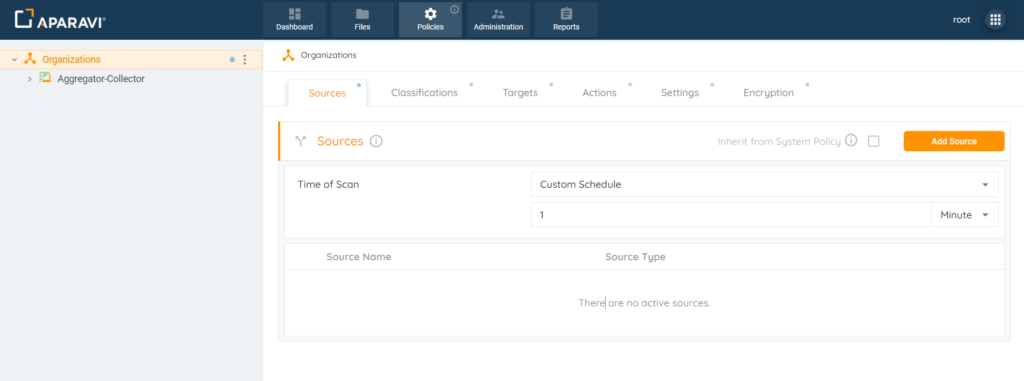This screenshot has width=1024, height=381.
Task: Click the info icon beside Inherit from System Policy
Action: [850, 141]
